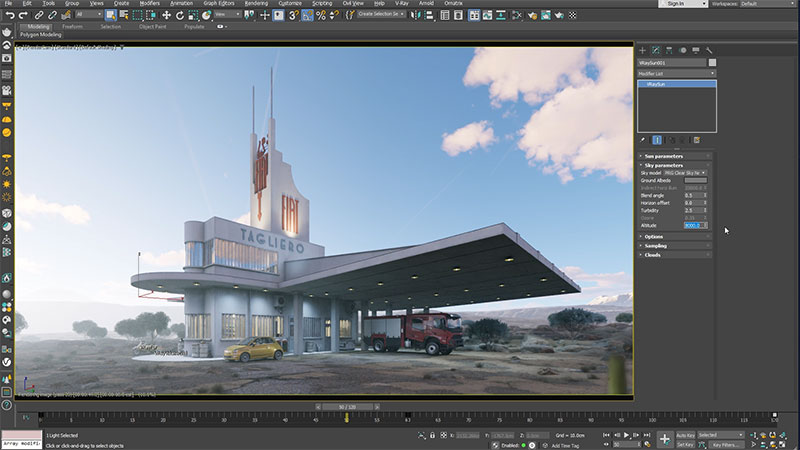Toggle Auto Key mode

[x=685, y=435]
